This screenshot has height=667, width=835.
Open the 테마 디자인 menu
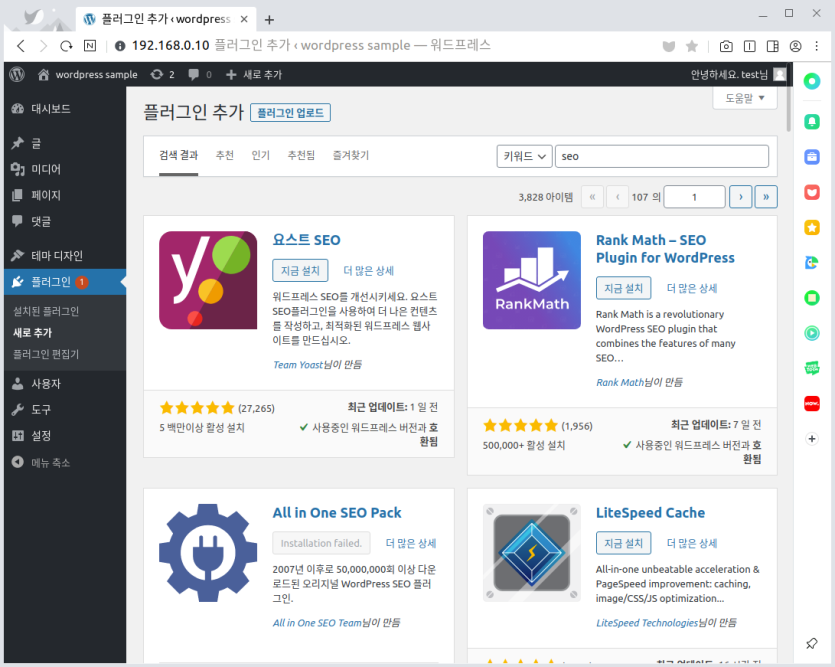[x=65, y=256]
